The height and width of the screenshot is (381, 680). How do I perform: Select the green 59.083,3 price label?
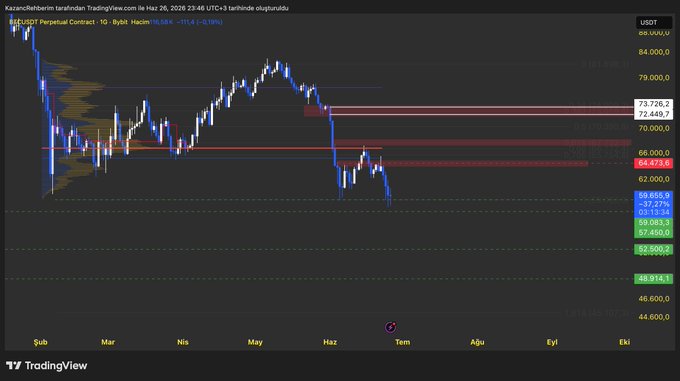[653, 223]
